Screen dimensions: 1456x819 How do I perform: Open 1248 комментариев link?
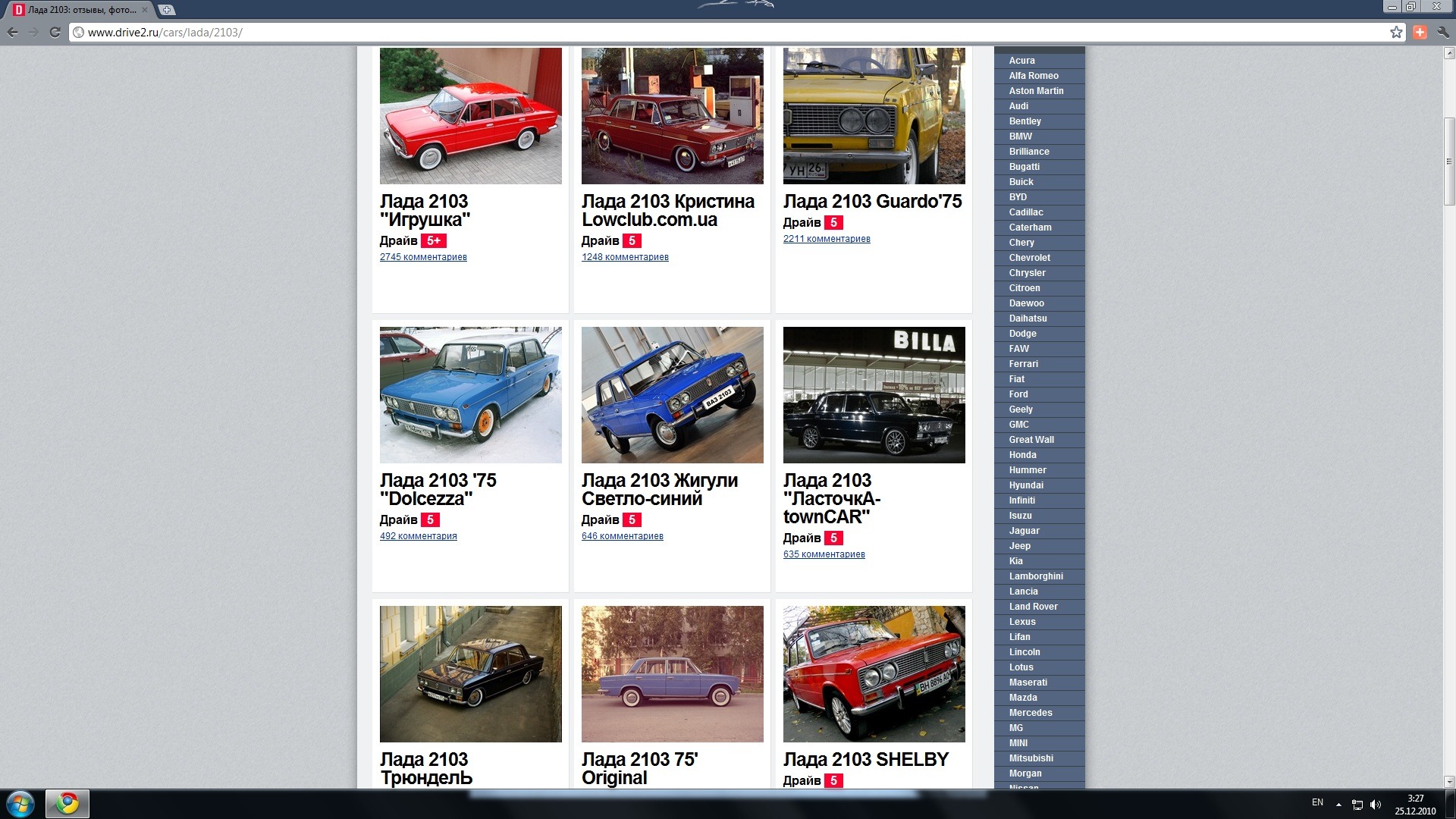(625, 257)
